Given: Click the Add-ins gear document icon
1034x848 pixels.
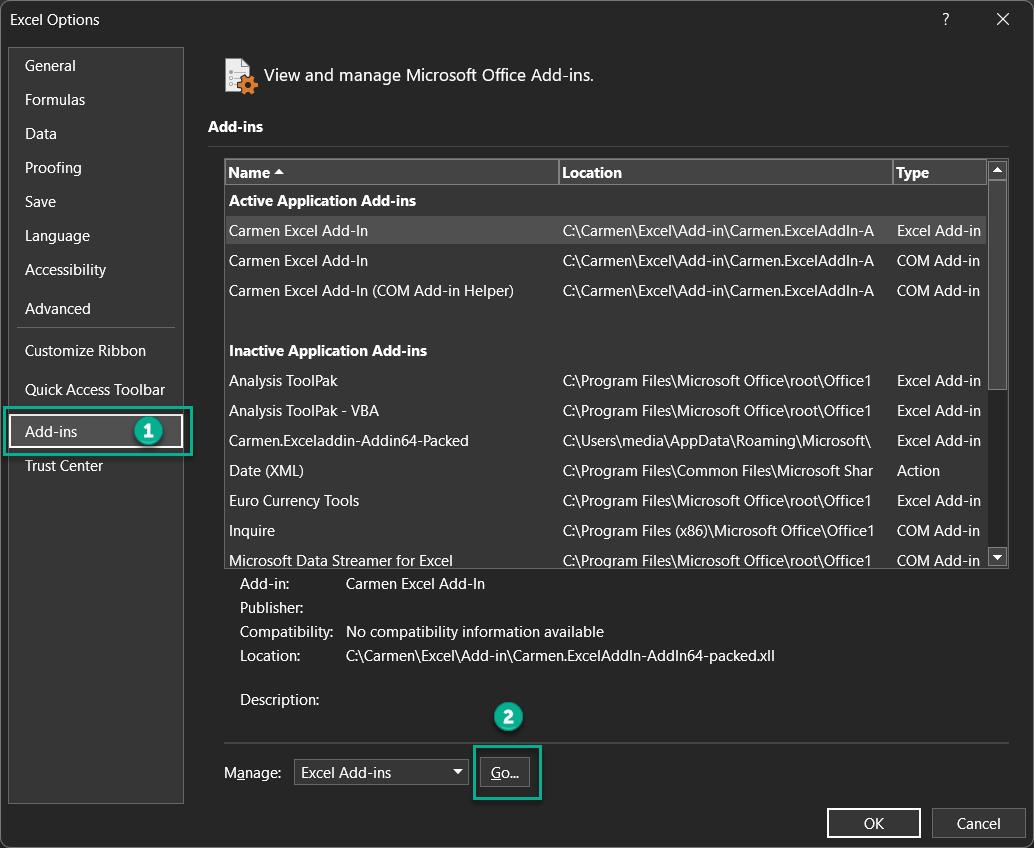Looking at the screenshot, I should (x=241, y=76).
